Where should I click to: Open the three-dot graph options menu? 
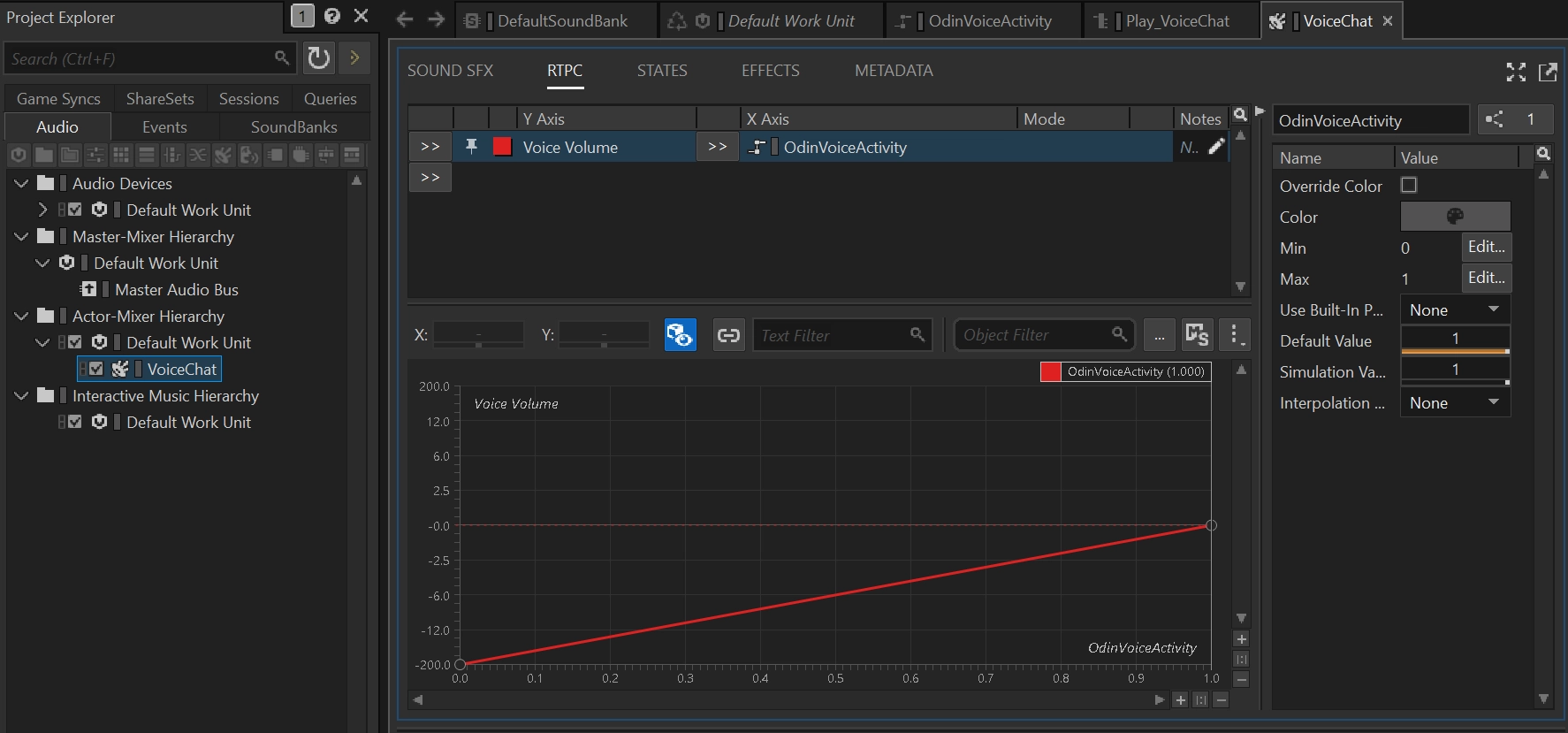pyautogui.click(x=1235, y=335)
